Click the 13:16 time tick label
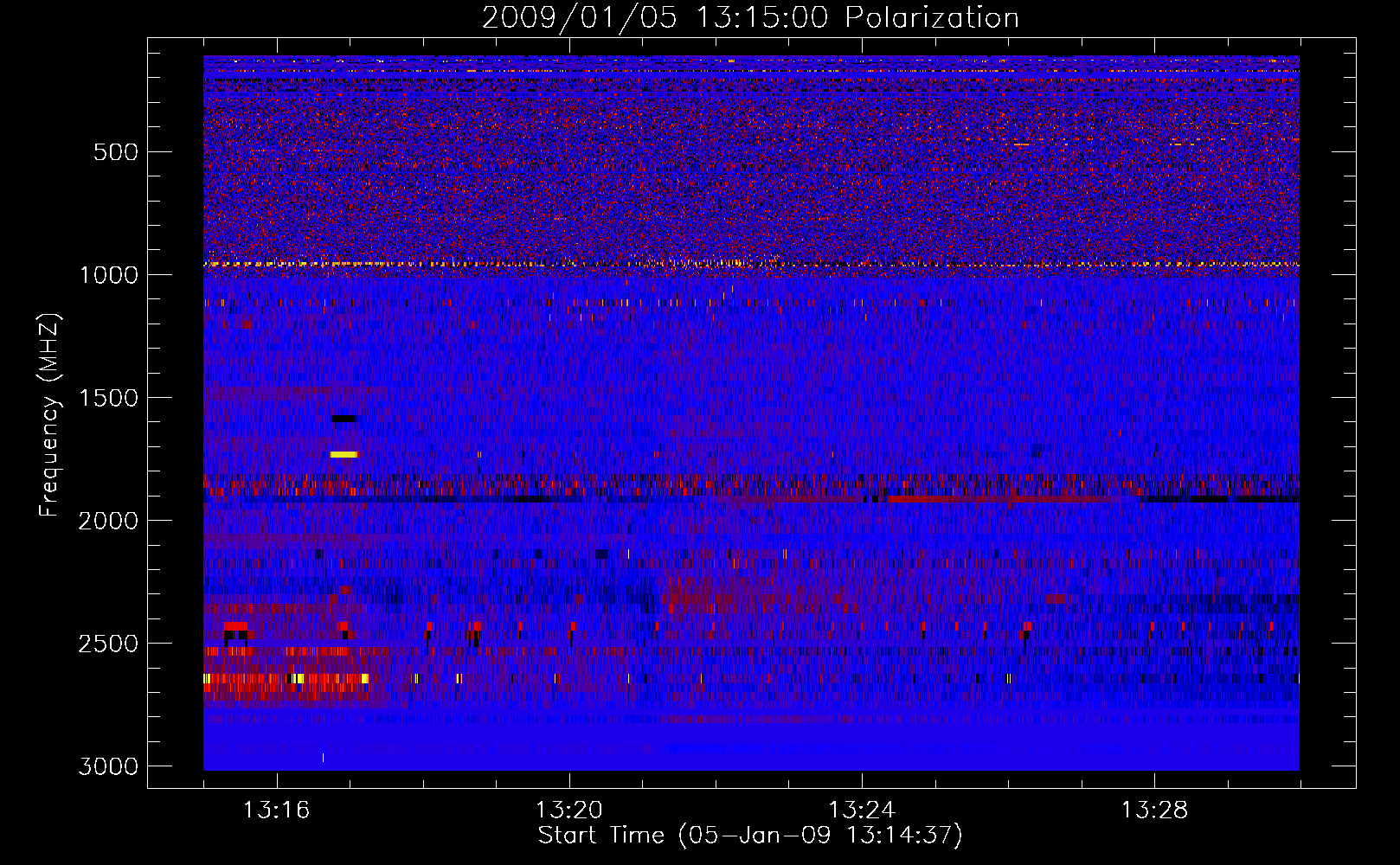 276,811
